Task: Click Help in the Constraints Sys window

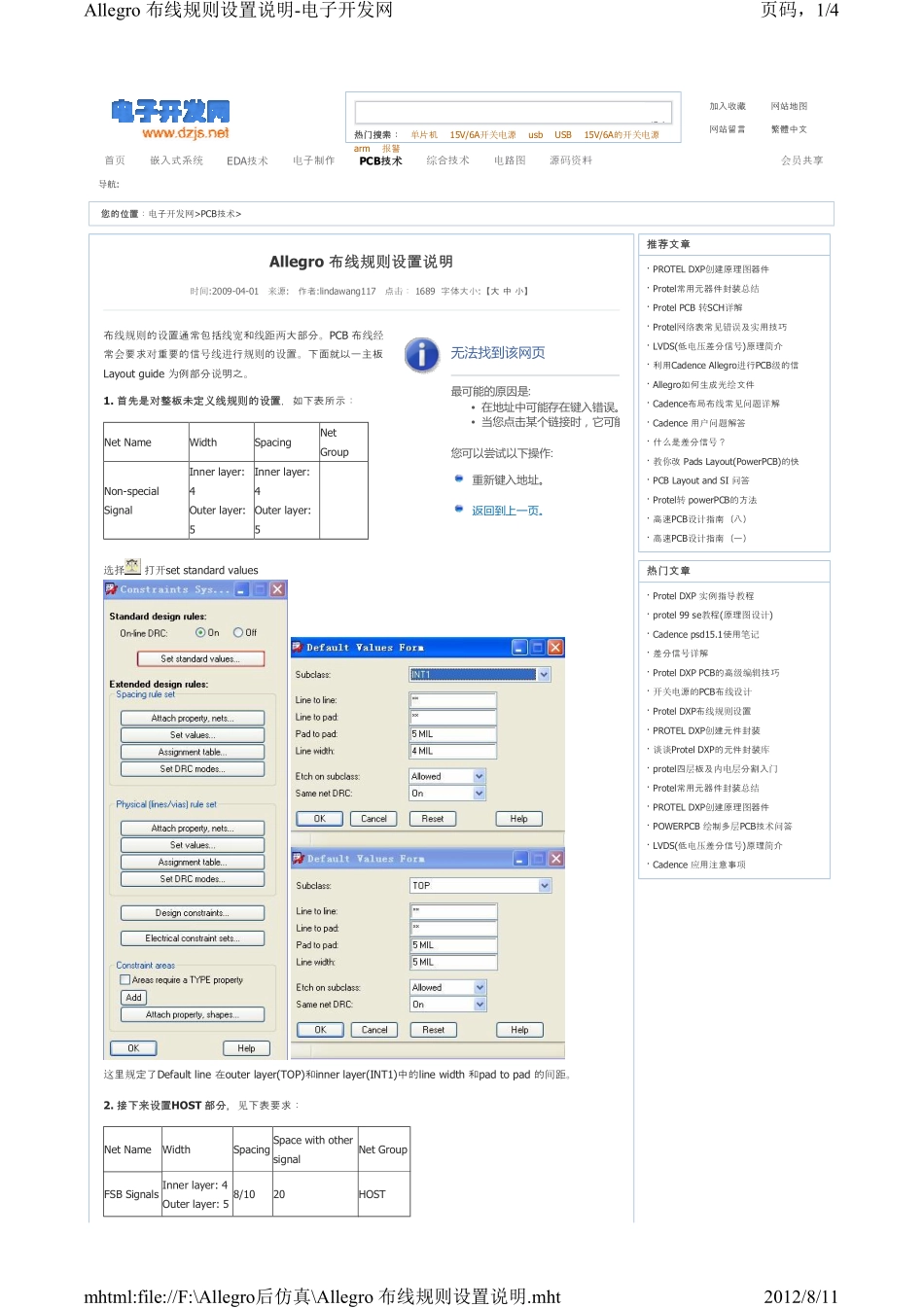Action: 246,1048
